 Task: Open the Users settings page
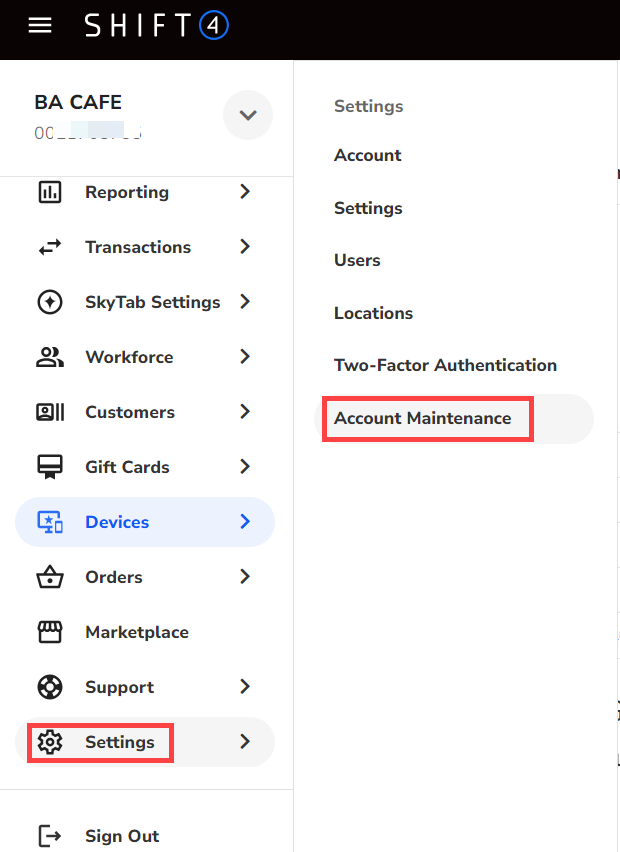click(357, 260)
